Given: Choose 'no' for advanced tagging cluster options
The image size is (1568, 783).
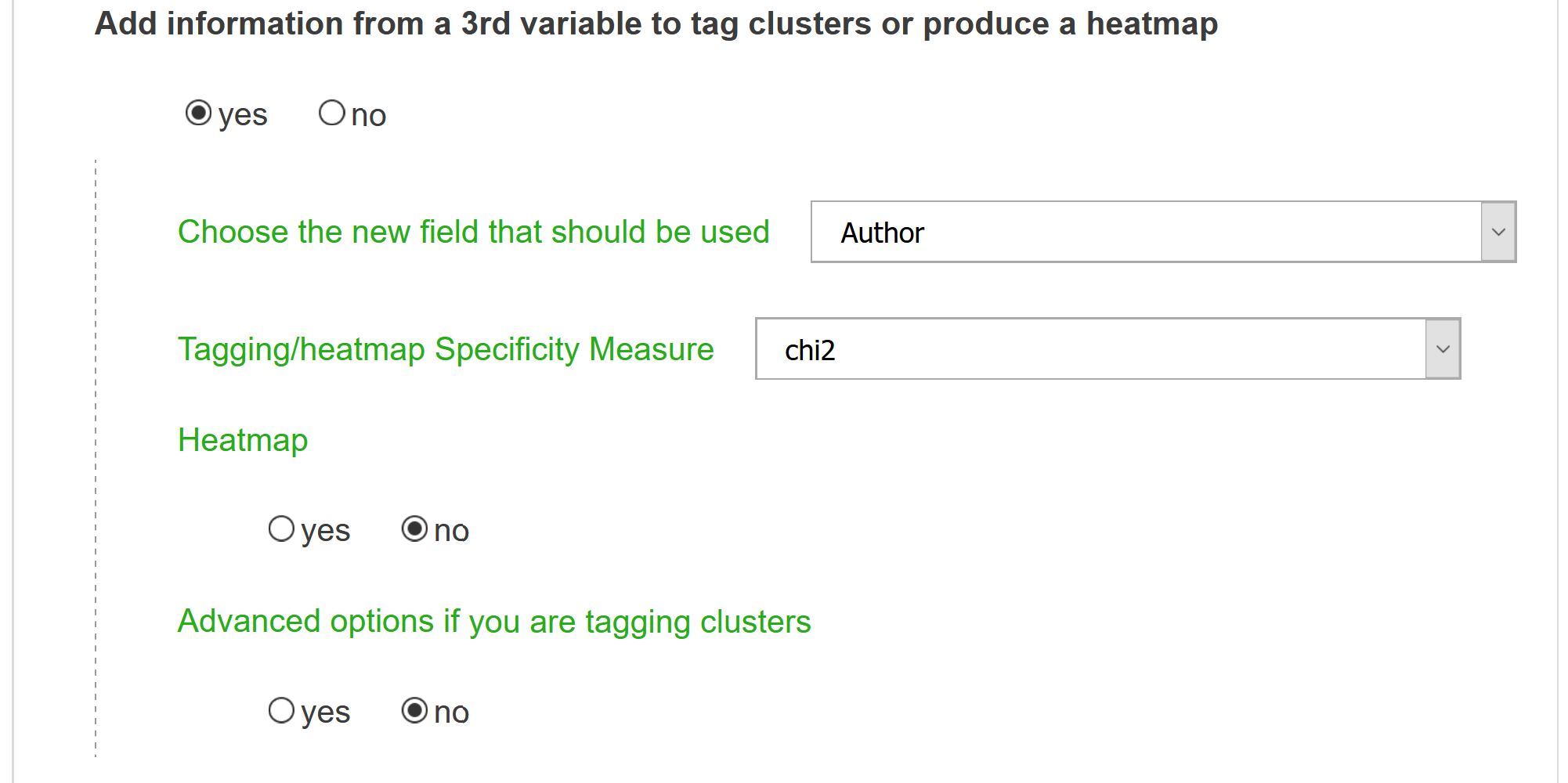Looking at the screenshot, I should pos(414,711).
